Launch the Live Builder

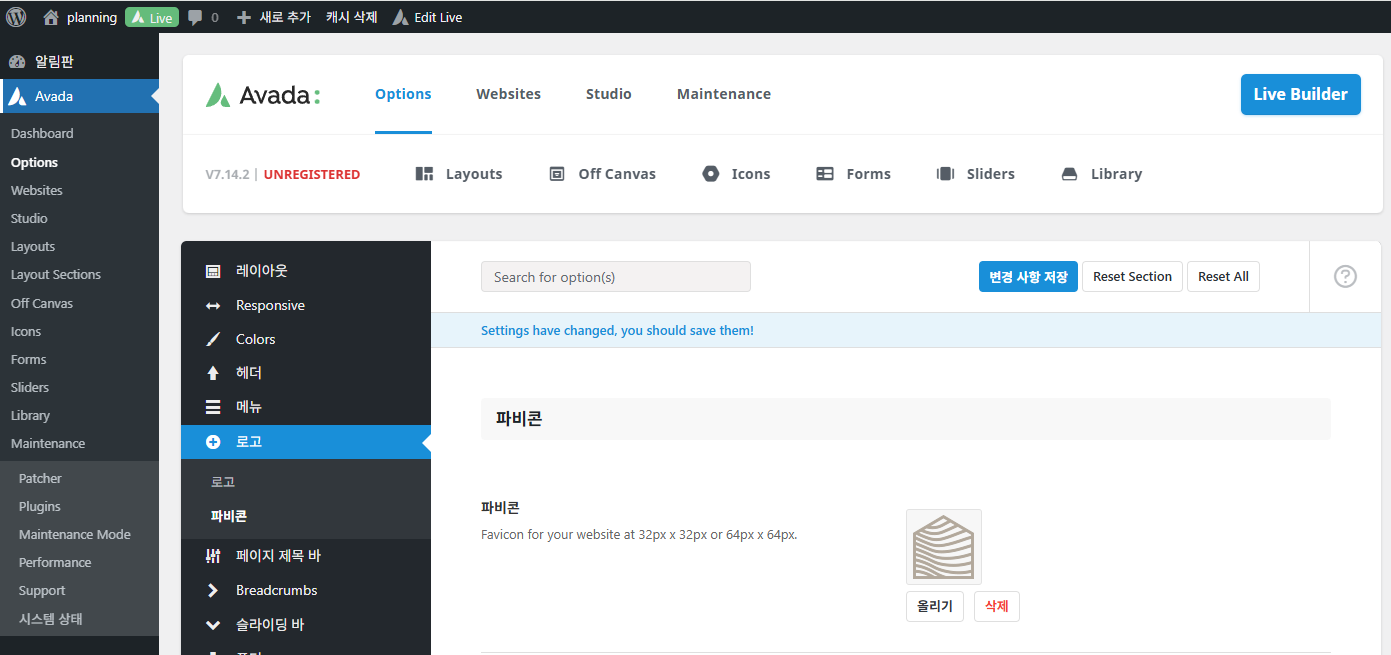tap(1300, 94)
